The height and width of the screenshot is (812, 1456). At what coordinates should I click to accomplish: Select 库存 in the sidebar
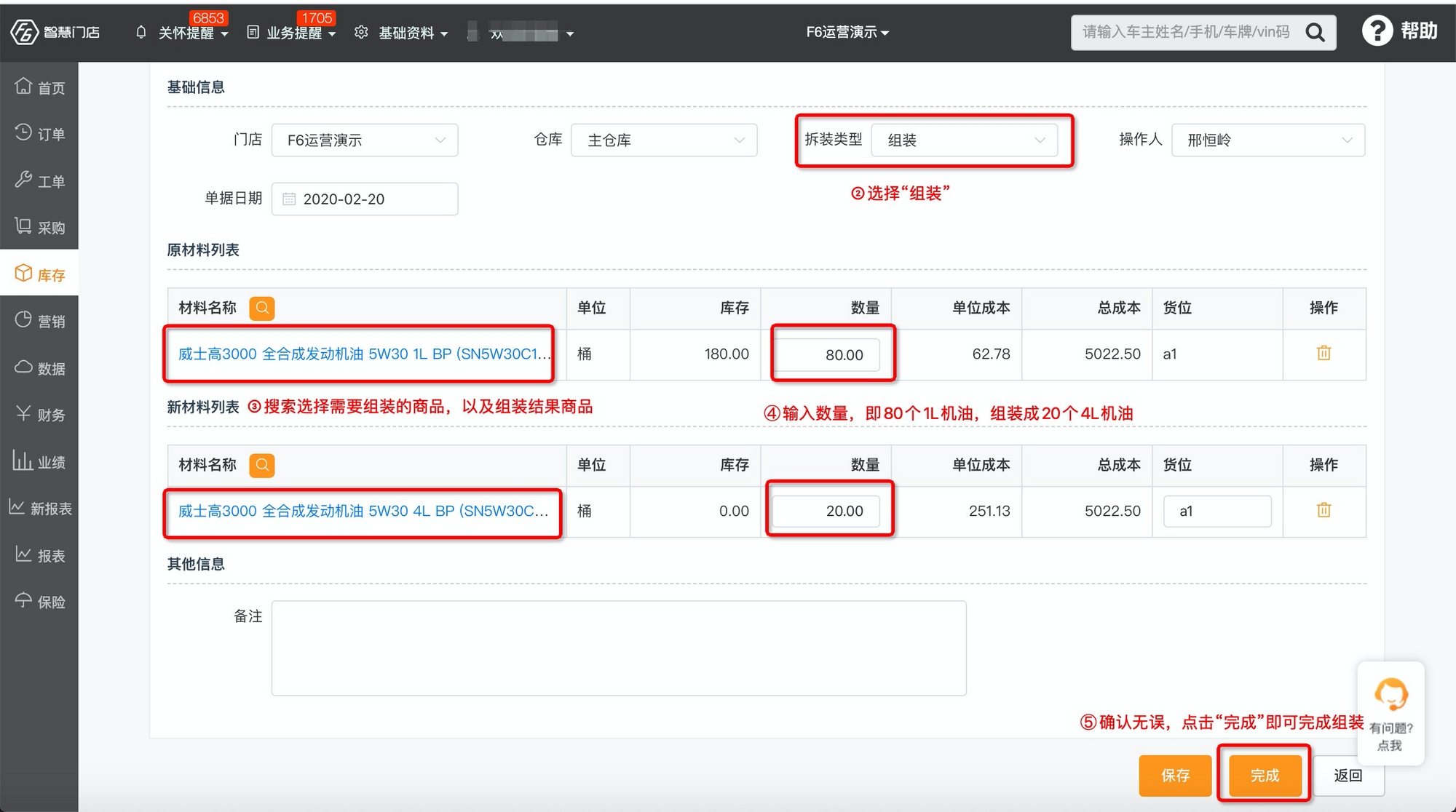[x=40, y=274]
